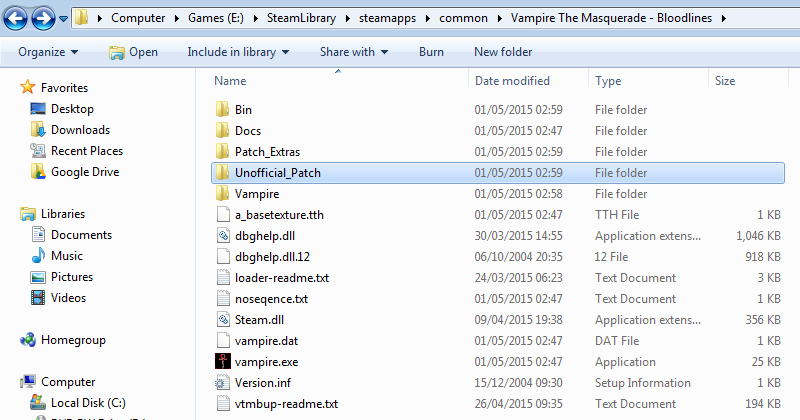Click the Favorites star icon
Viewport: 800px width, 420px height.
click(28, 87)
